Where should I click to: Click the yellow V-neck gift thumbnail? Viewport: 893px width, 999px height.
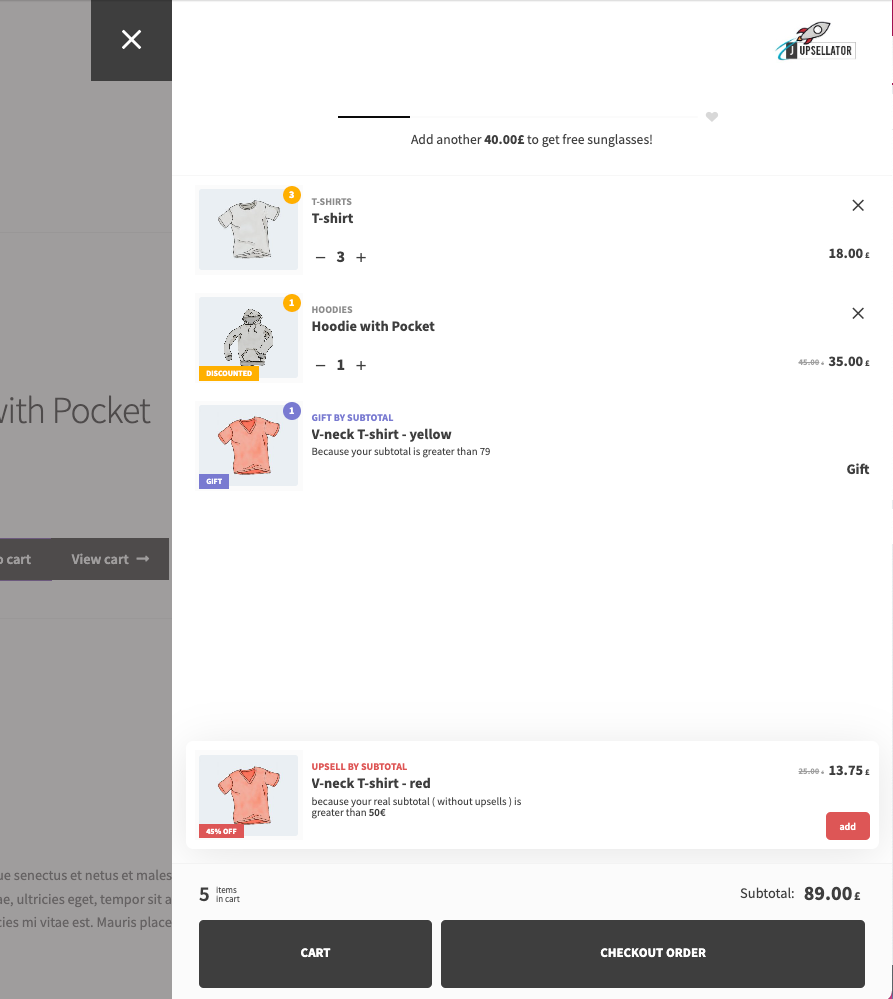click(248, 446)
